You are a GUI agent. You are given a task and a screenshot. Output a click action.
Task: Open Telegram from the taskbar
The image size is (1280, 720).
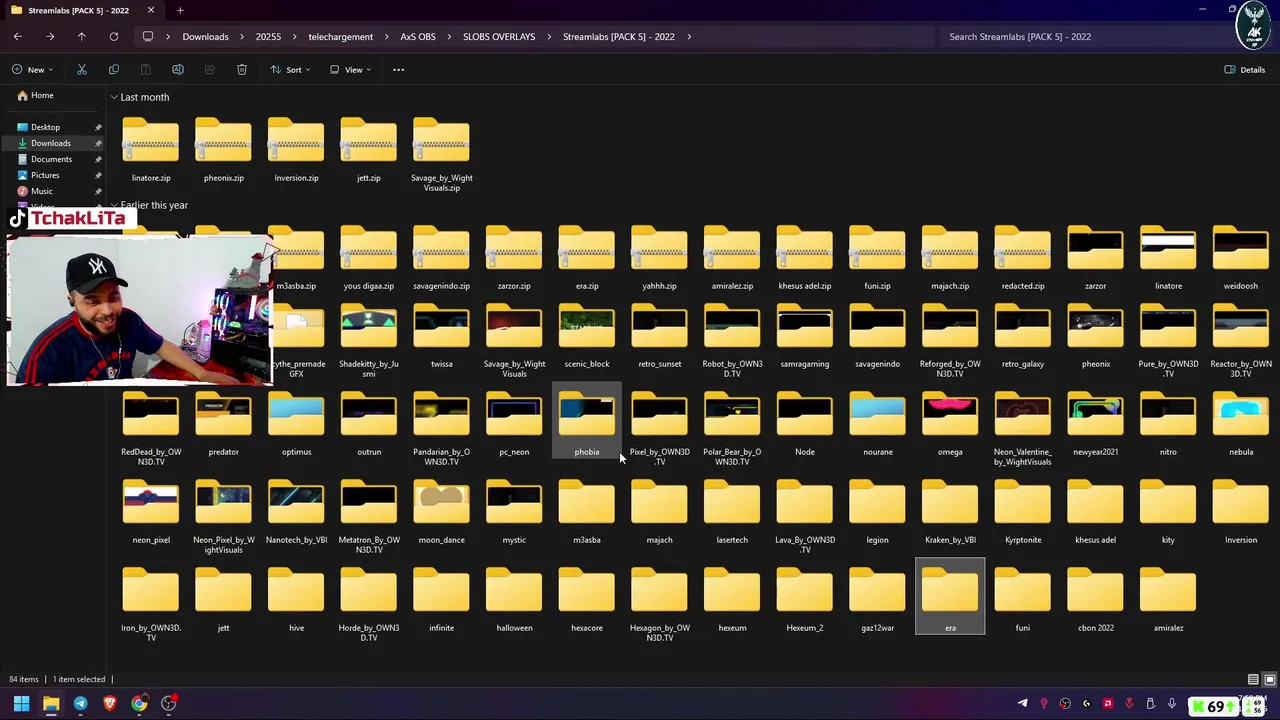80,703
